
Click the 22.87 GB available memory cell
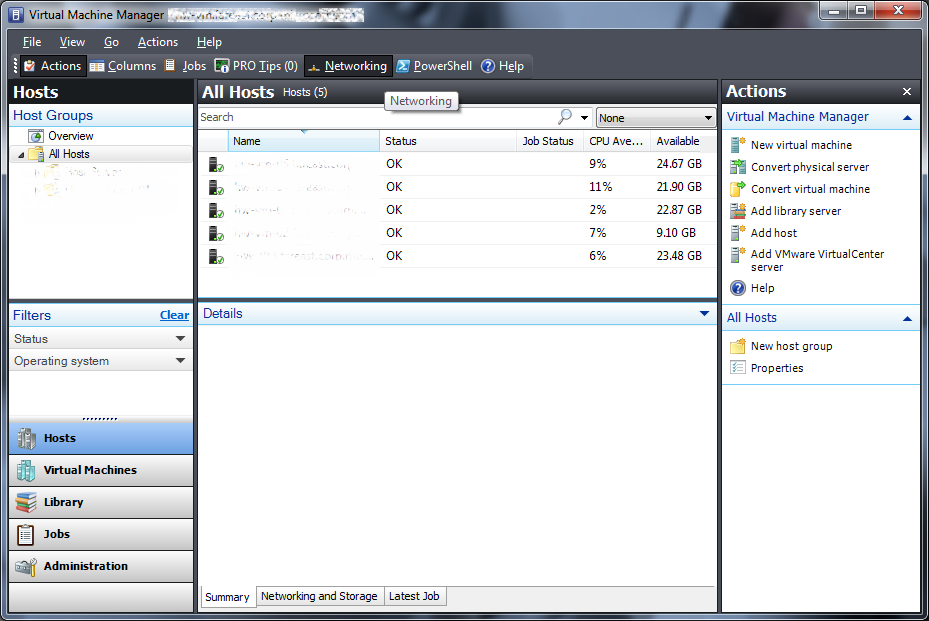pyautogui.click(x=679, y=210)
